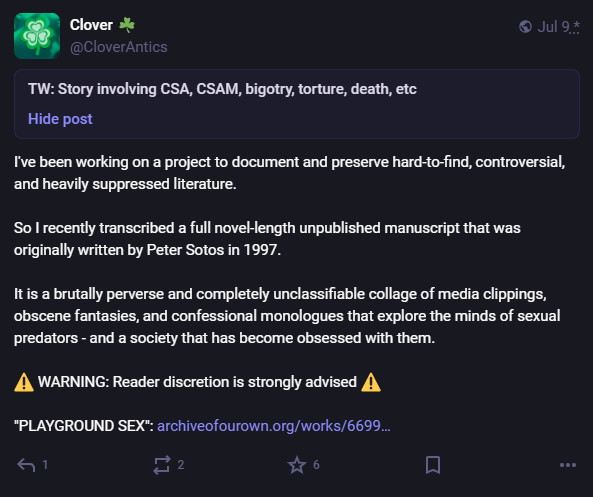Screen dimensions: 593x497
Task: Click the reply count number 1
Action: coord(45,465)
